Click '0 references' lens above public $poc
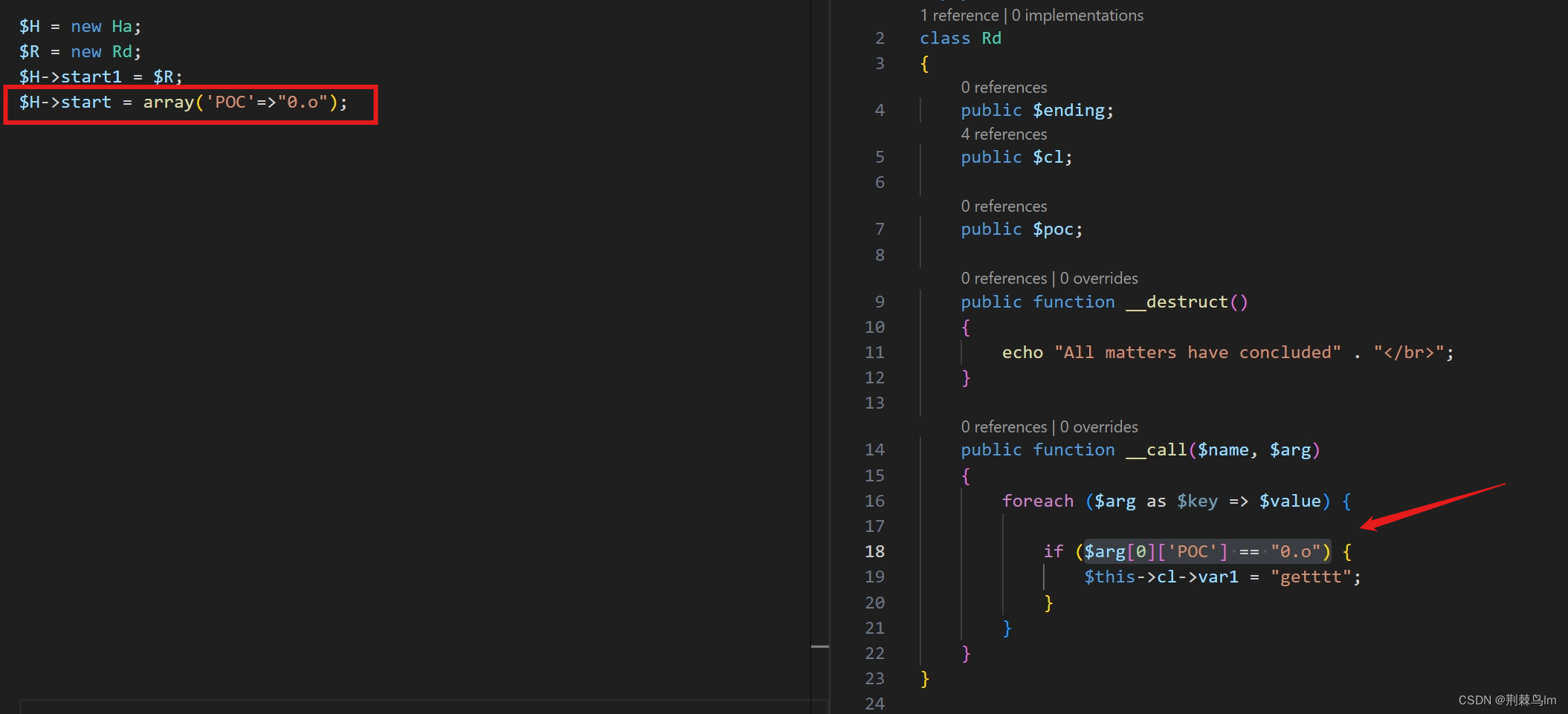 (x=1004, y=206)
